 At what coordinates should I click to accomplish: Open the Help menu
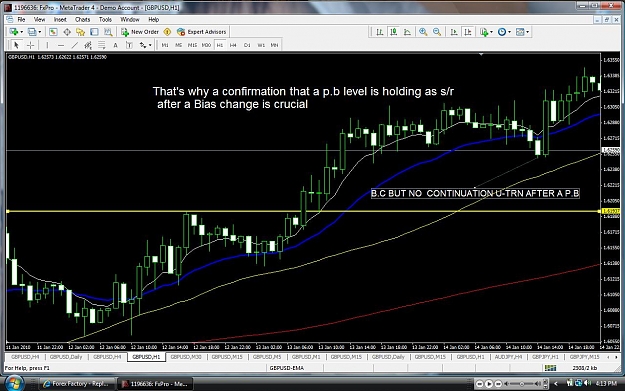pyautogui.click(x=153, y=20)
